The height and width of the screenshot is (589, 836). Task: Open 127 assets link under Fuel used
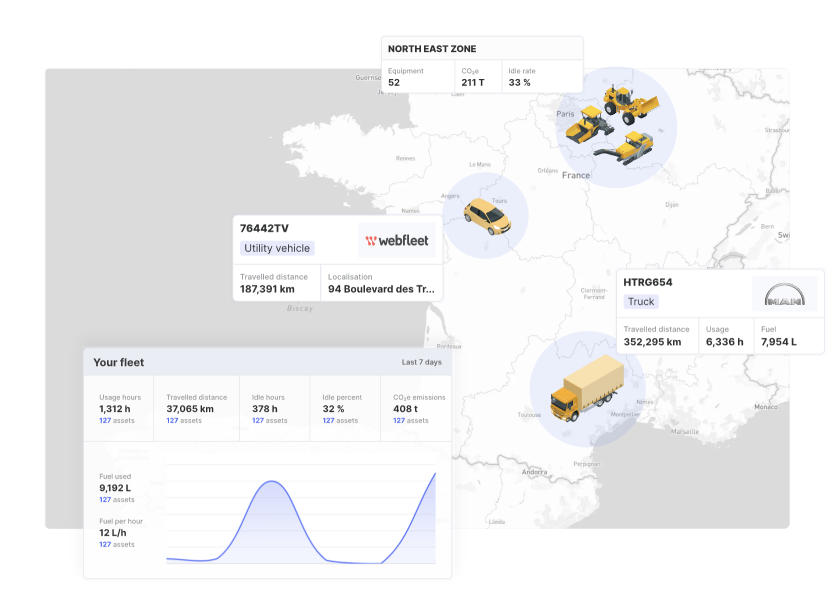[x=116, y=499]
